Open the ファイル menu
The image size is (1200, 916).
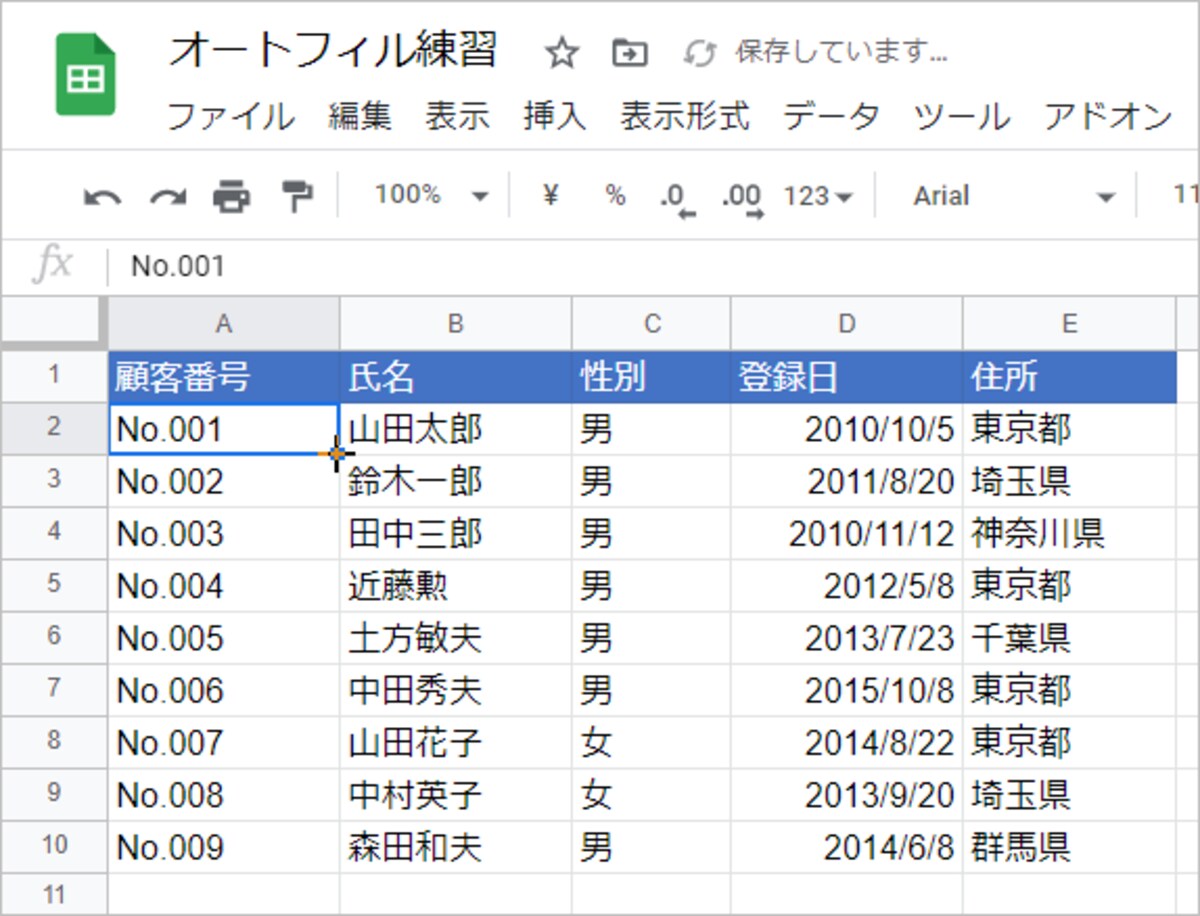(231, 117)
